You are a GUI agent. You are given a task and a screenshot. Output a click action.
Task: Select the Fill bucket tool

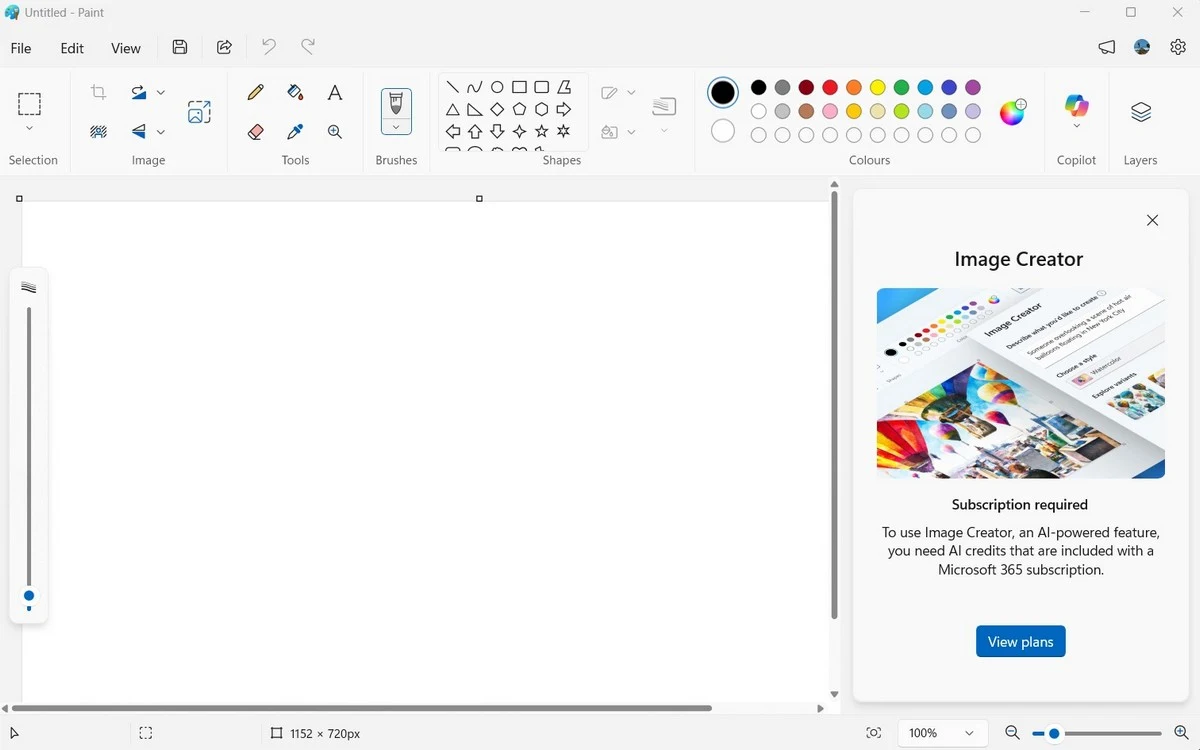click(295, 92)
